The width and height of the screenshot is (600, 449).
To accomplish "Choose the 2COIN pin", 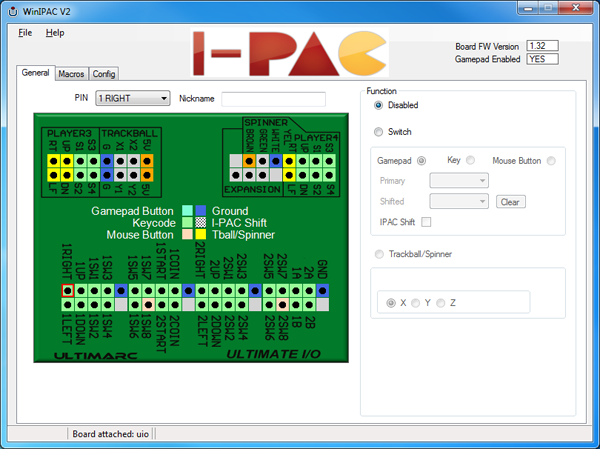I will [x=175, y=305].
